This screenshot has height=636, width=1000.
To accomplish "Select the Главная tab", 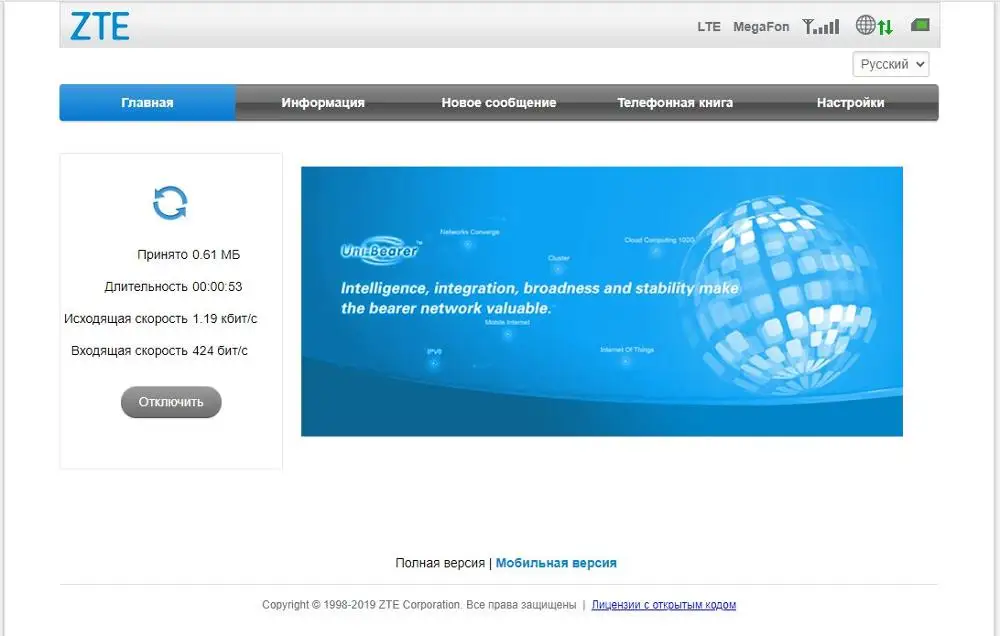I will click(x=147, y=103).
